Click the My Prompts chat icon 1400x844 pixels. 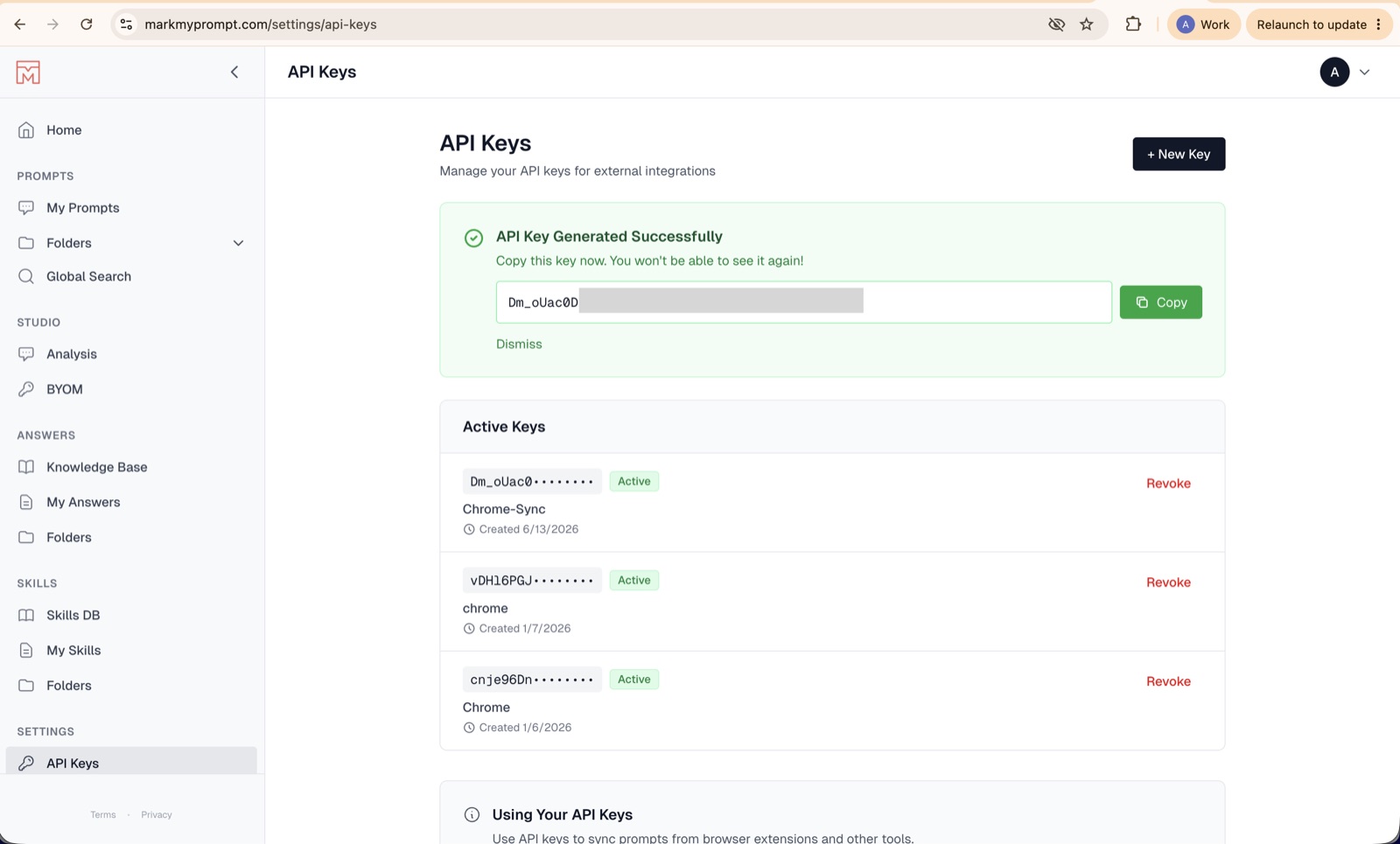click(26, 208)
